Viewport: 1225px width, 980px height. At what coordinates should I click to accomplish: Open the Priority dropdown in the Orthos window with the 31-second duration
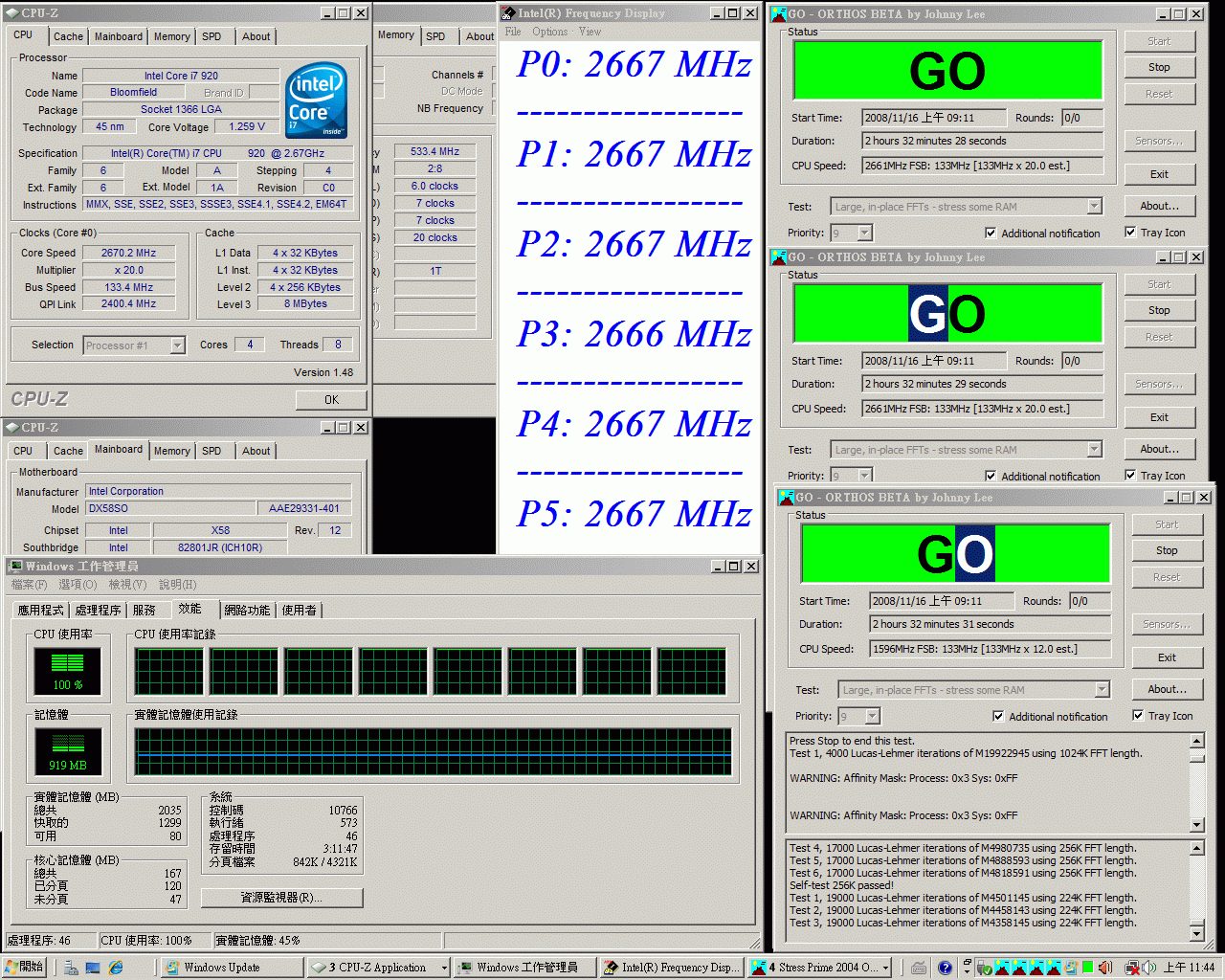point(873,716)
